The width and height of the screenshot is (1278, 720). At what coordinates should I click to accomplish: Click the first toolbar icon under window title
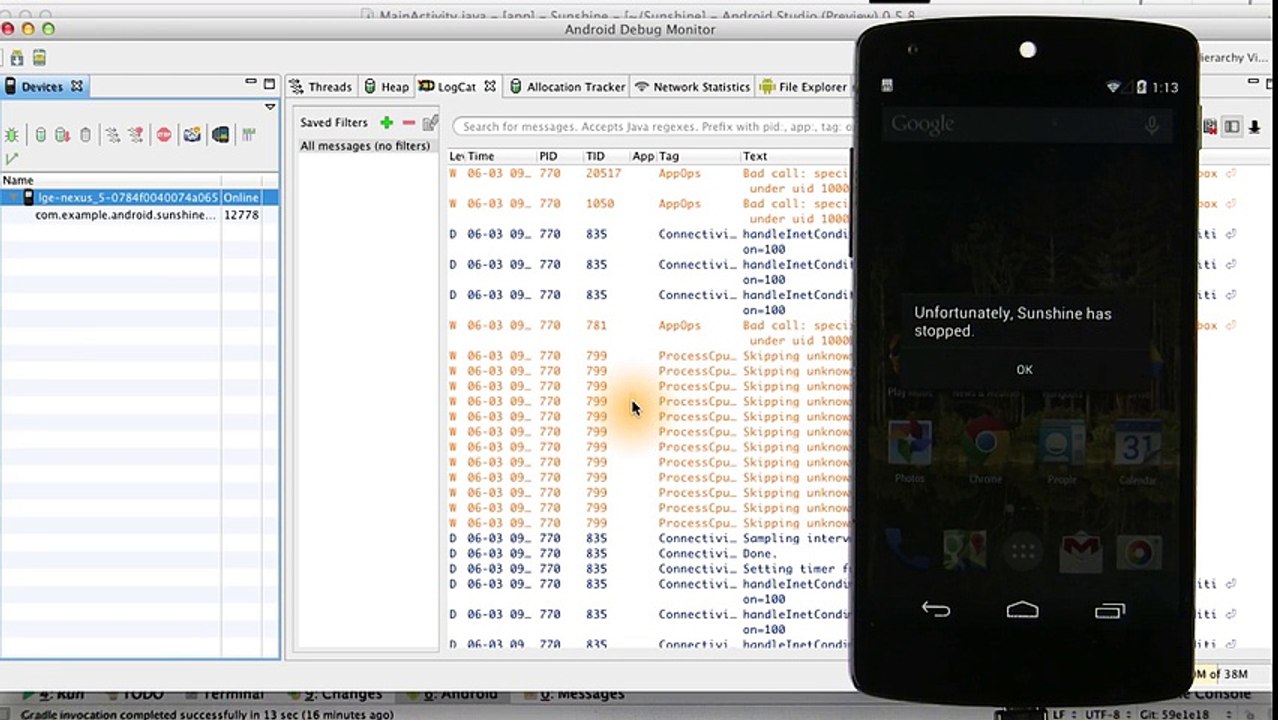17,58
